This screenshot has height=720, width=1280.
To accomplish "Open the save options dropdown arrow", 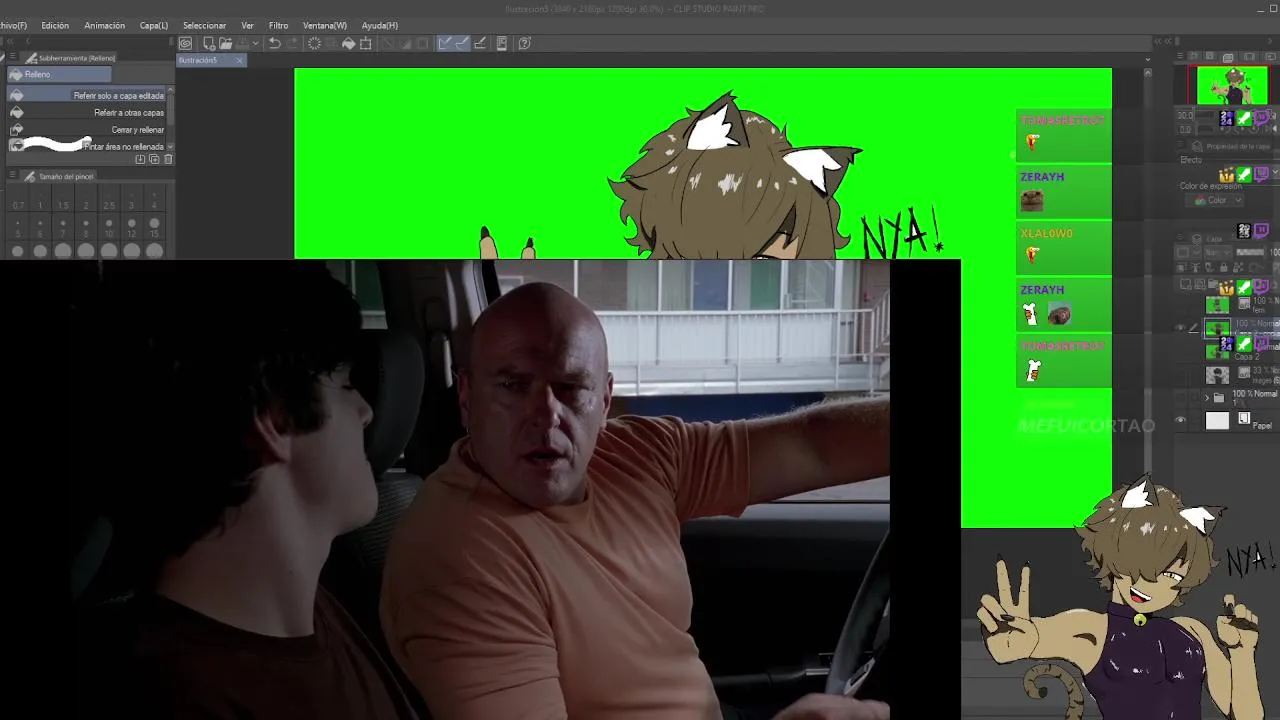I will pos(256,43).
